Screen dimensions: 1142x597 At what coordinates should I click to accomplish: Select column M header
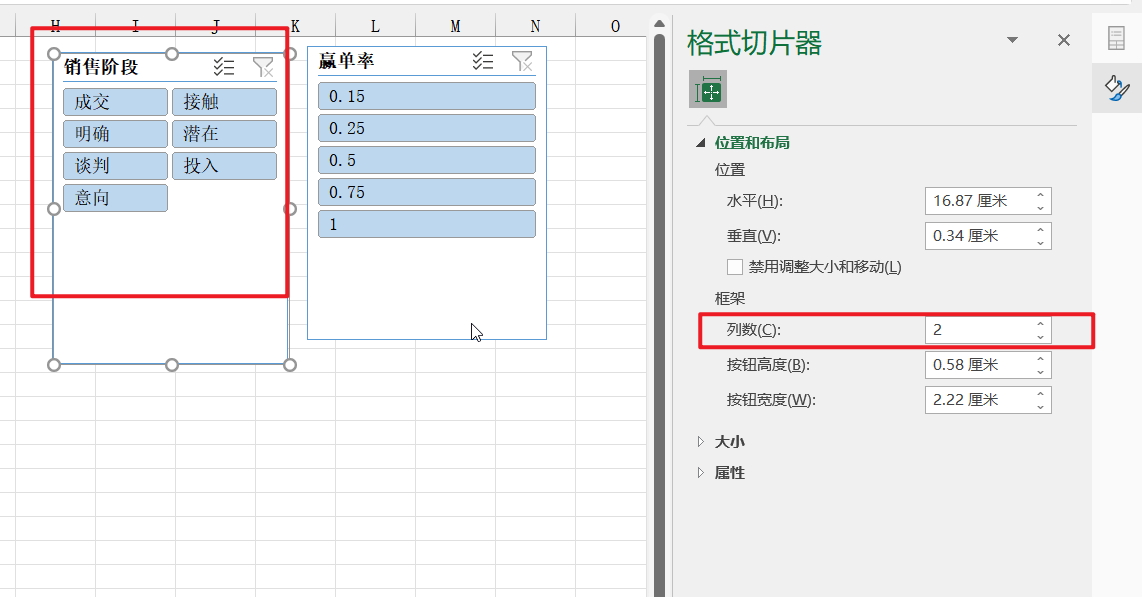(x=455, y=26)
